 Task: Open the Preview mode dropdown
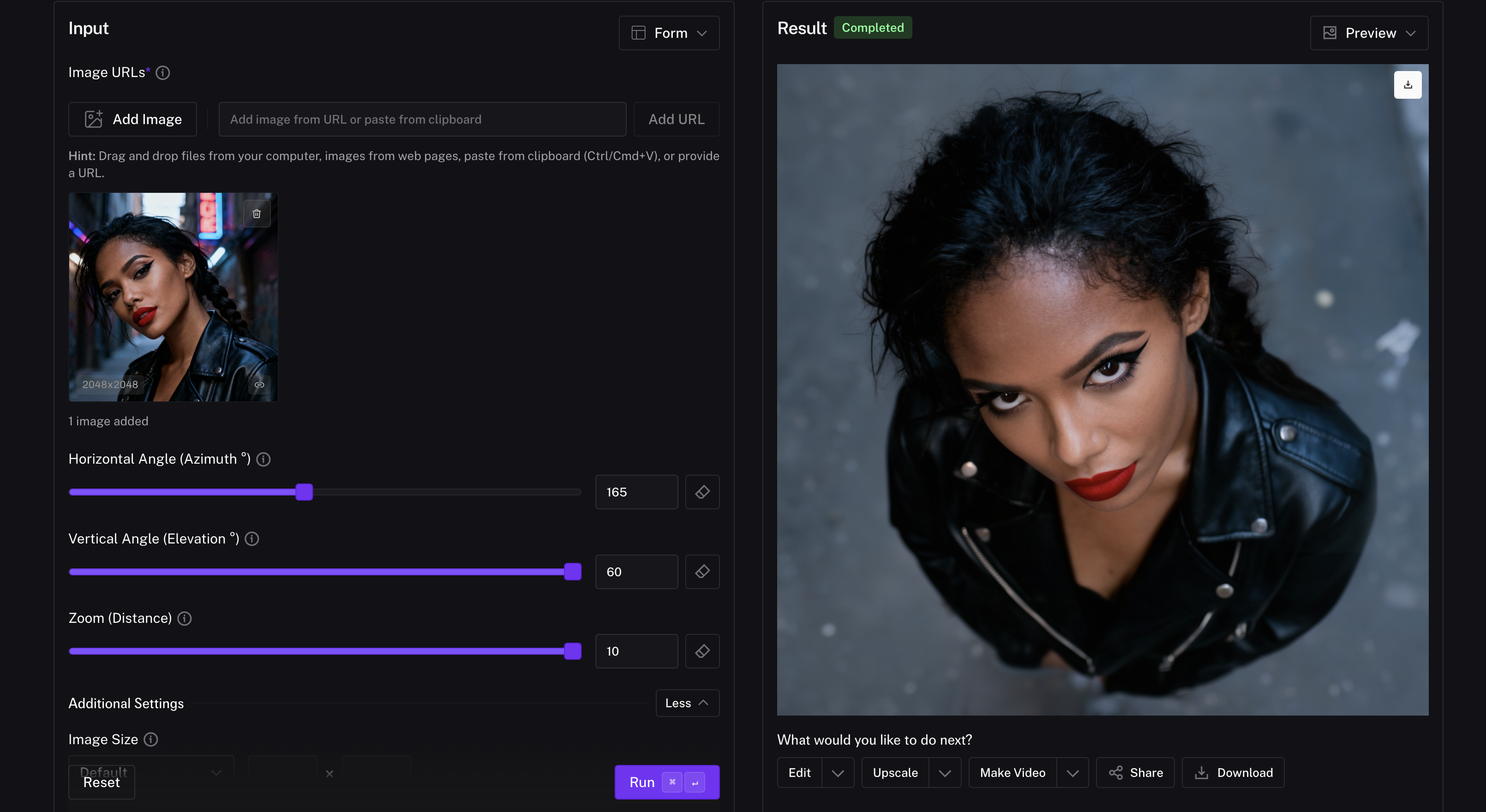1369,33
